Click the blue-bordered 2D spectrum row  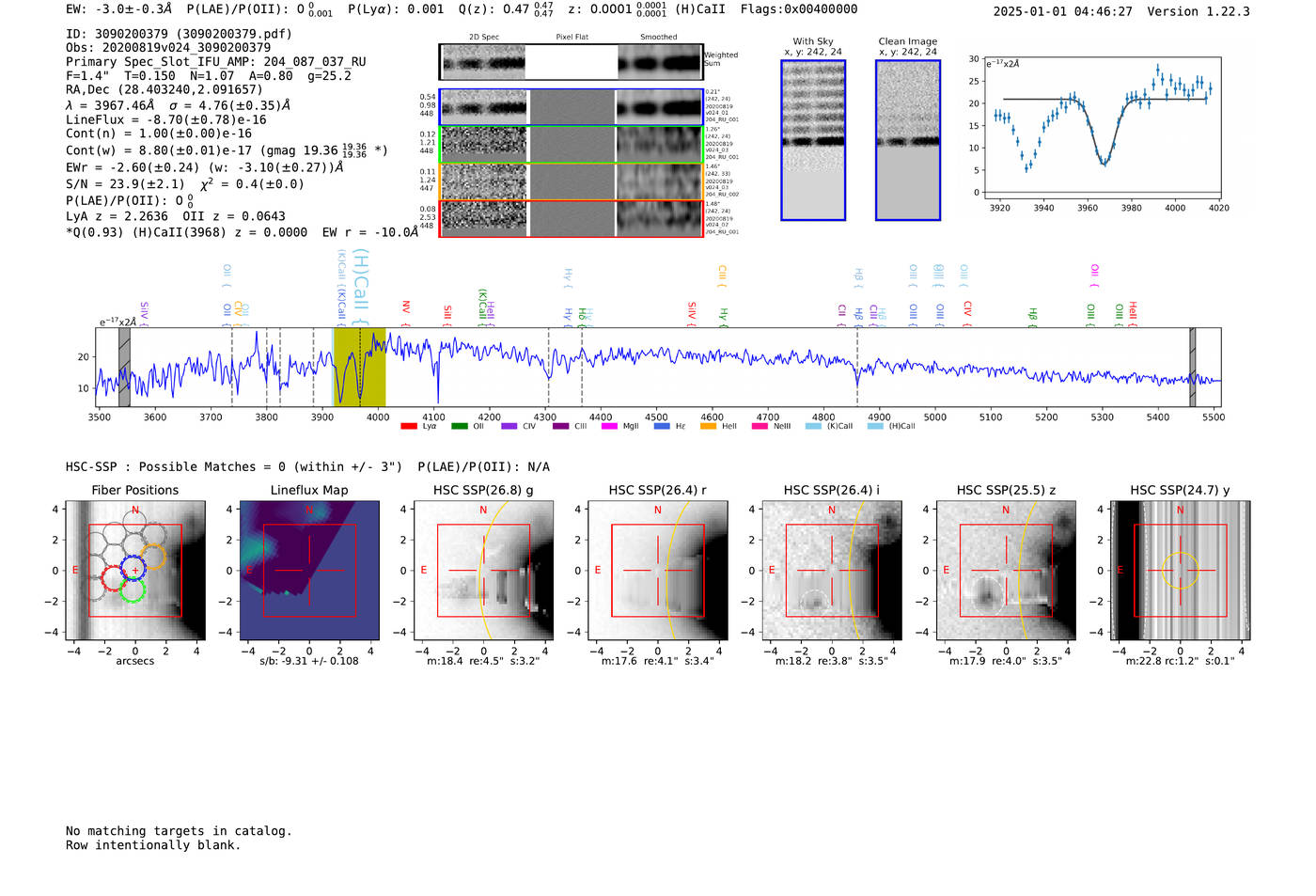(572, 107)
